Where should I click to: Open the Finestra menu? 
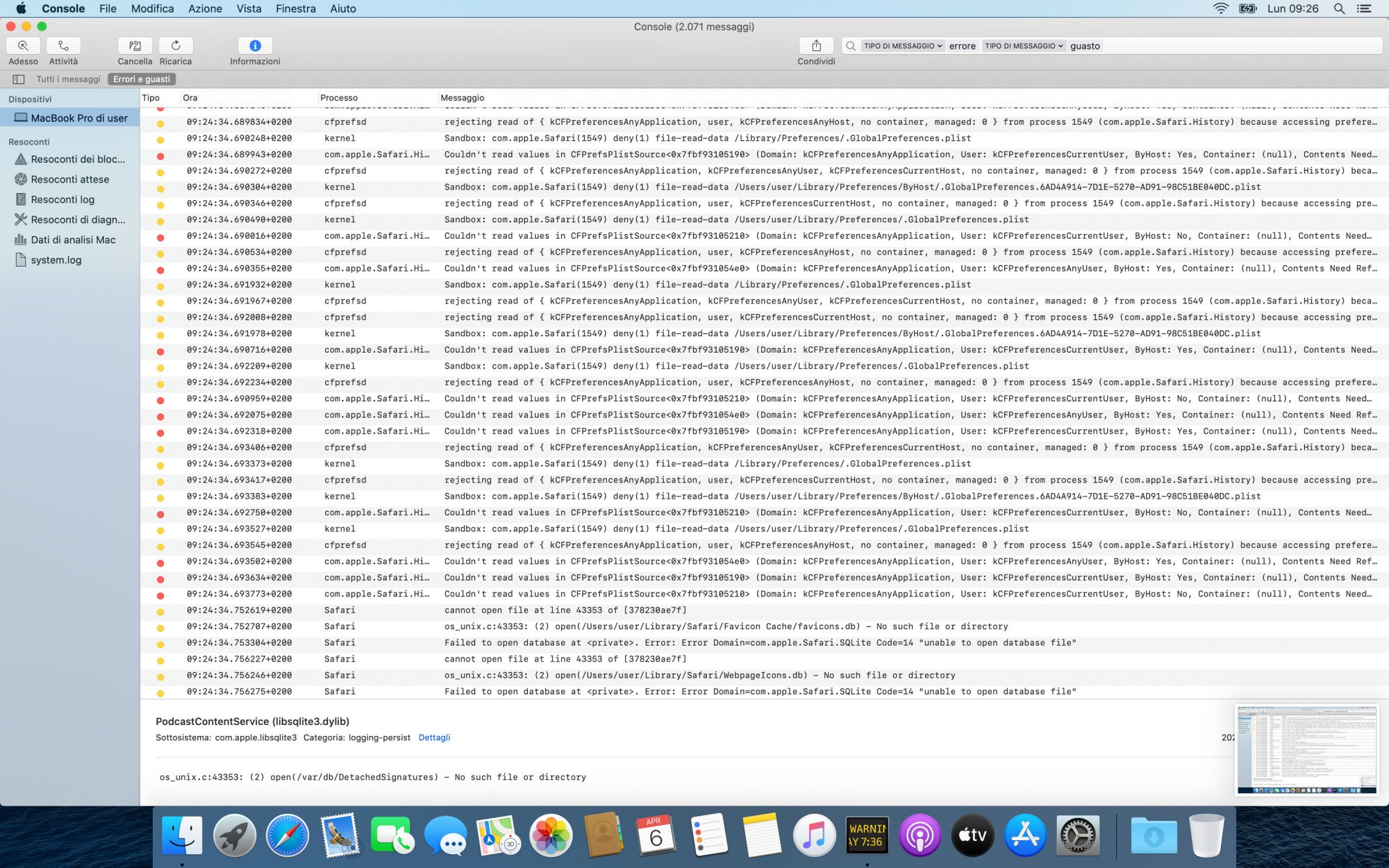coord(295,8)
